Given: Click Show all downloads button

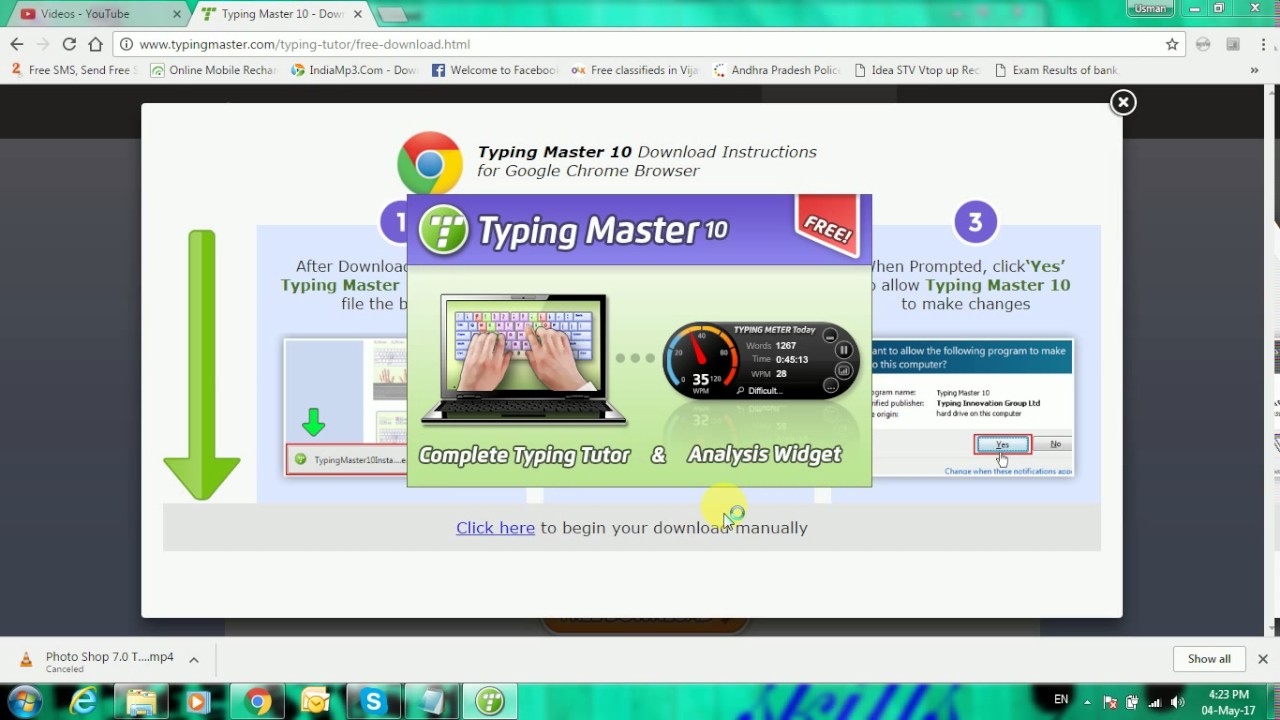Looking at the screenshot, I should point(1209,659).
